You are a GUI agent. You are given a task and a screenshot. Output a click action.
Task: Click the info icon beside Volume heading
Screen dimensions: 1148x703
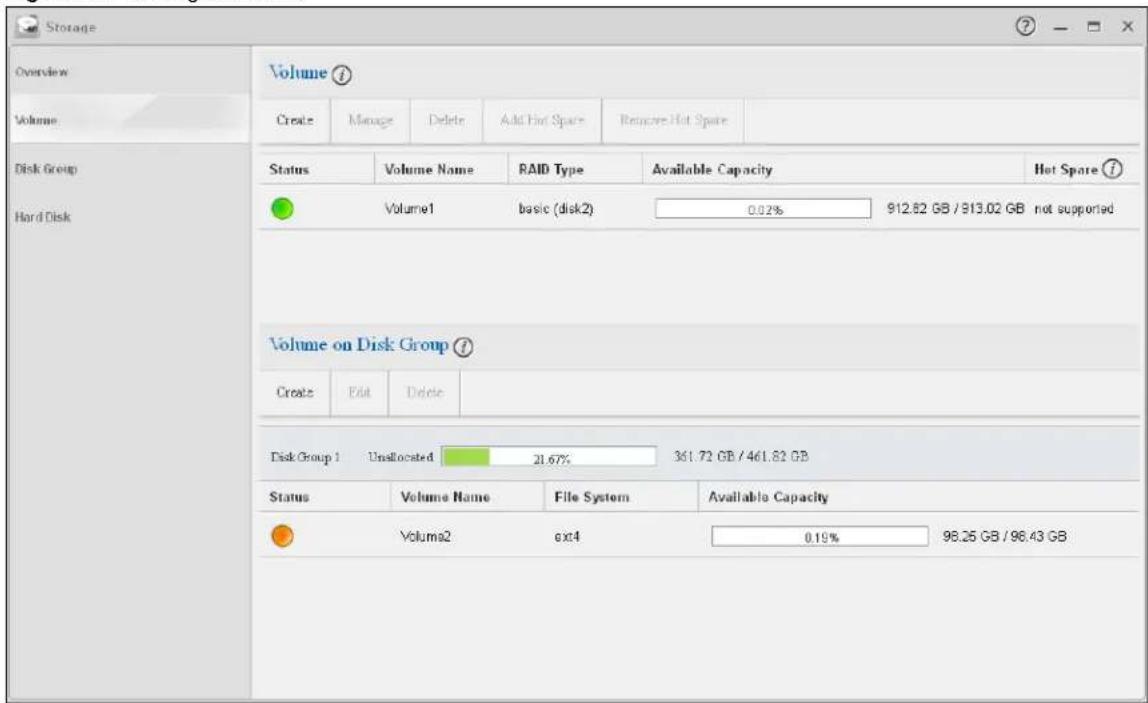342,75
